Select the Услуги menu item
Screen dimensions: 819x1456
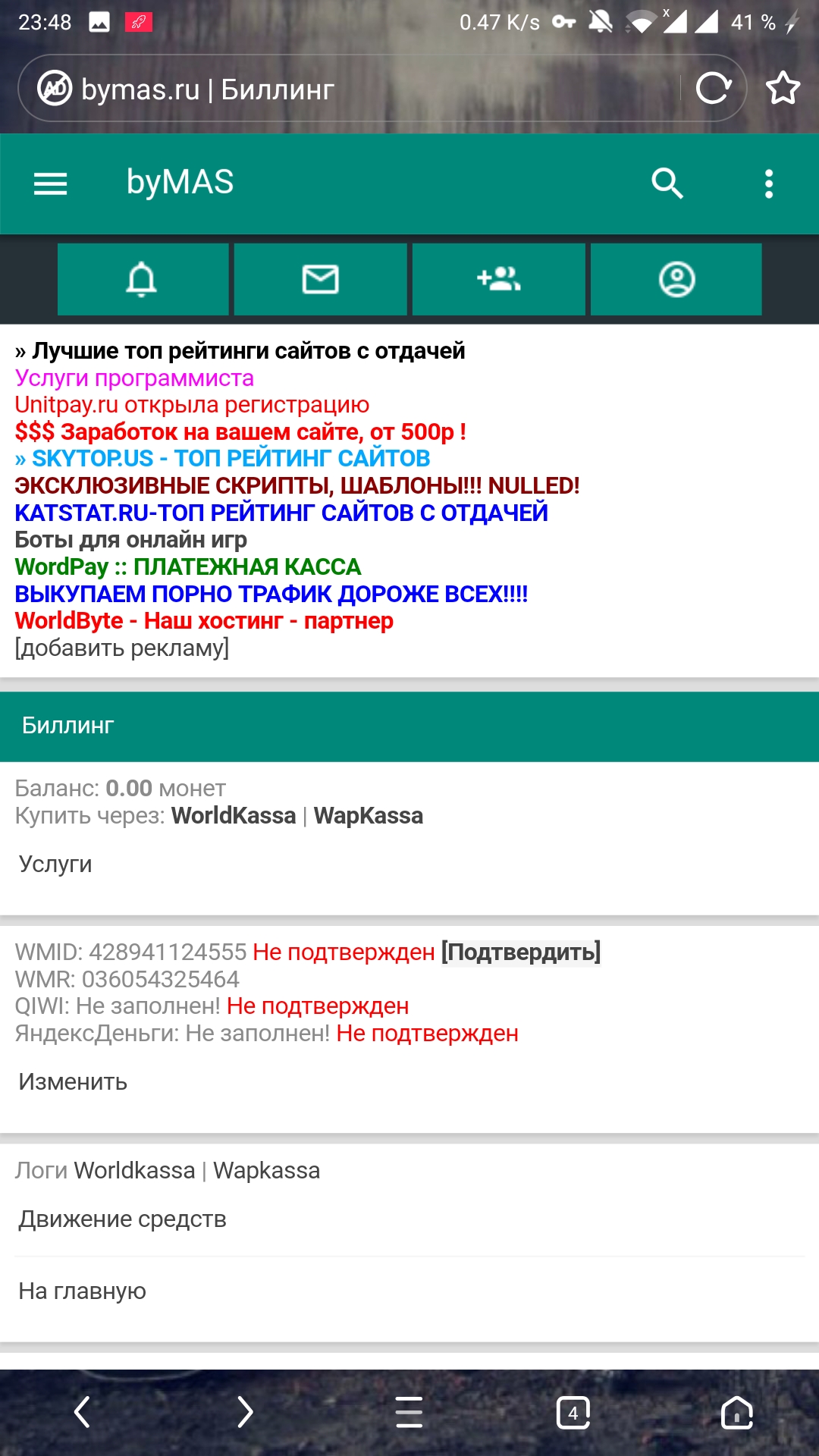tap(55, 864)
